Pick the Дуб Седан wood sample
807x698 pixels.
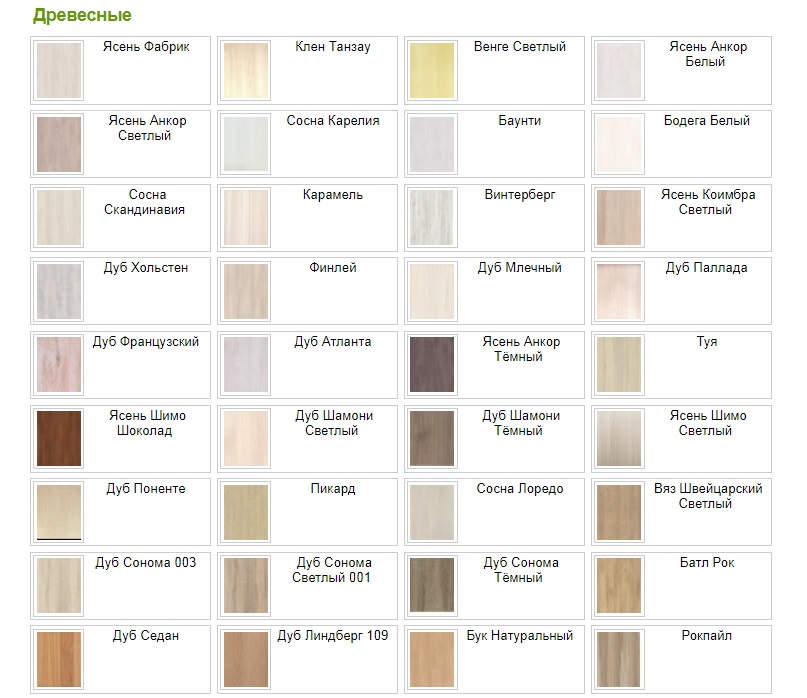(59, 659)
